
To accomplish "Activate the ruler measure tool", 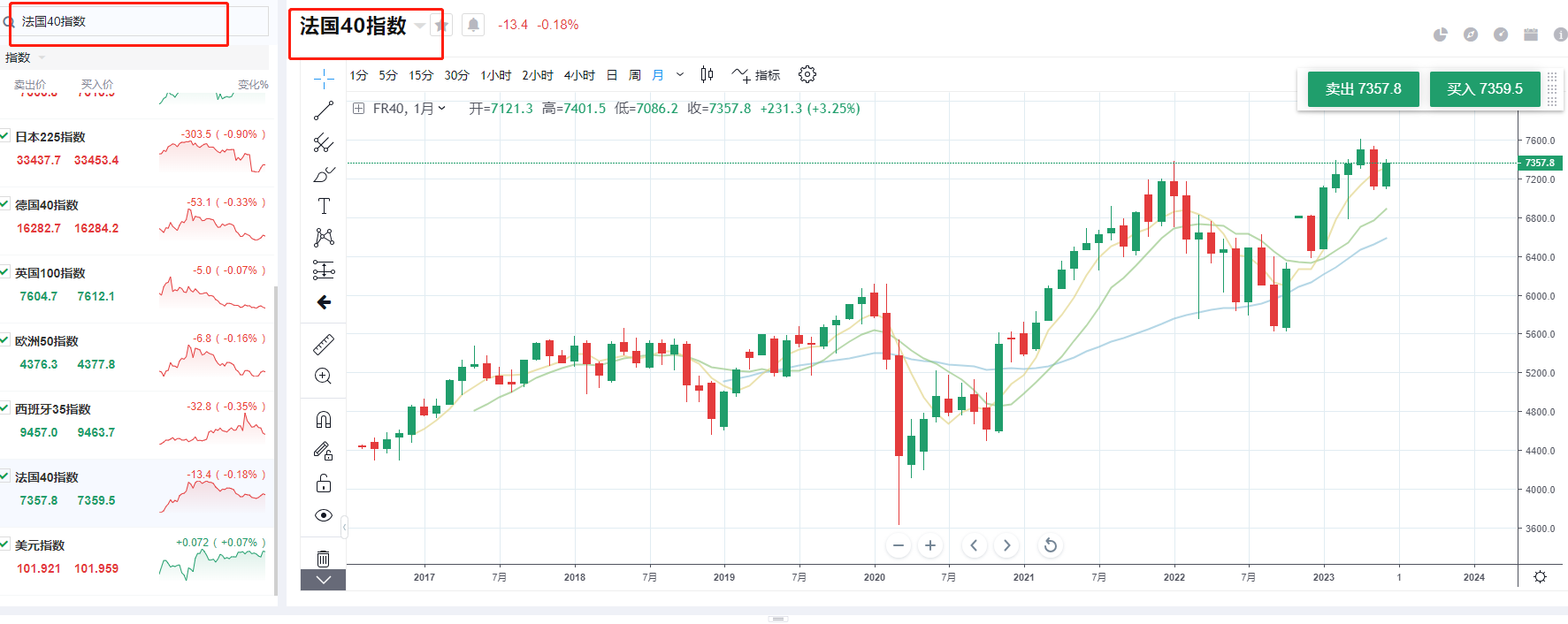I will tap(324, 344).
